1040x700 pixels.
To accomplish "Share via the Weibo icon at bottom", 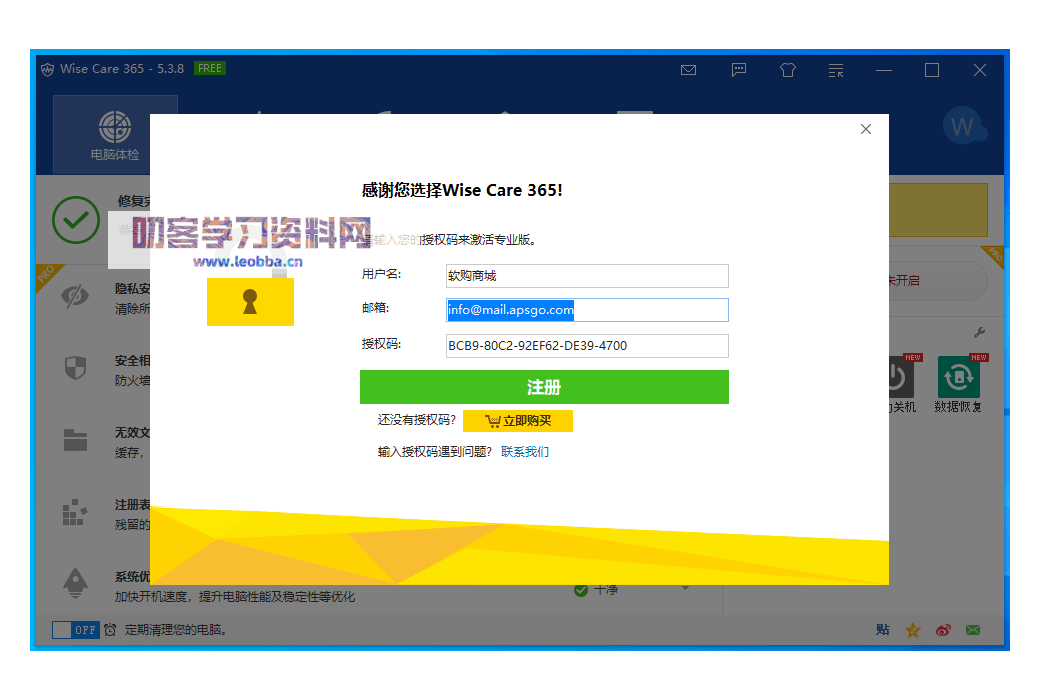I will (942, 630).
